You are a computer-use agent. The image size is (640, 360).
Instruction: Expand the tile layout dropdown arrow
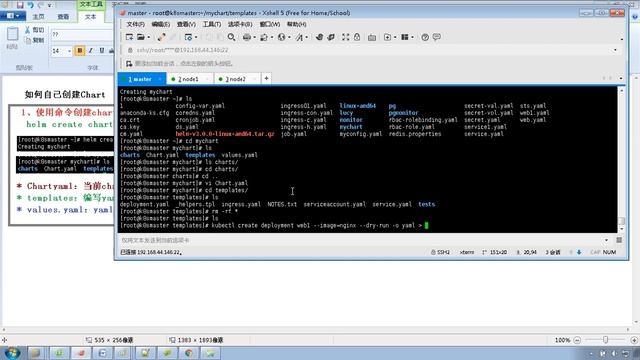pos(412,38)
